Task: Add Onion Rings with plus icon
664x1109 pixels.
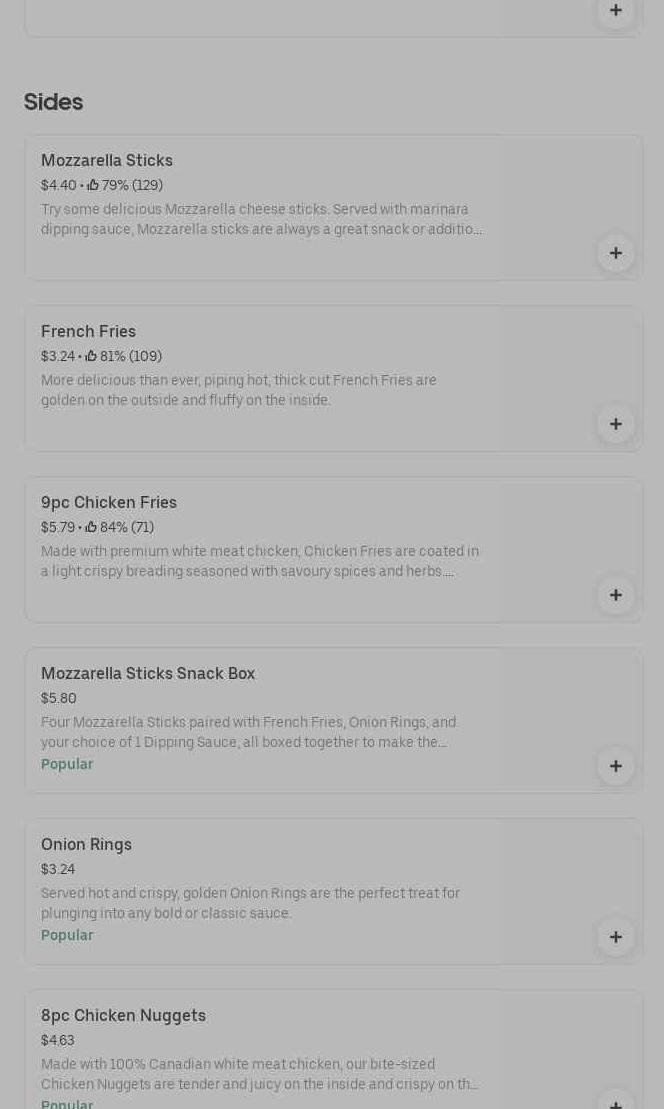Action: coord(616,937)
